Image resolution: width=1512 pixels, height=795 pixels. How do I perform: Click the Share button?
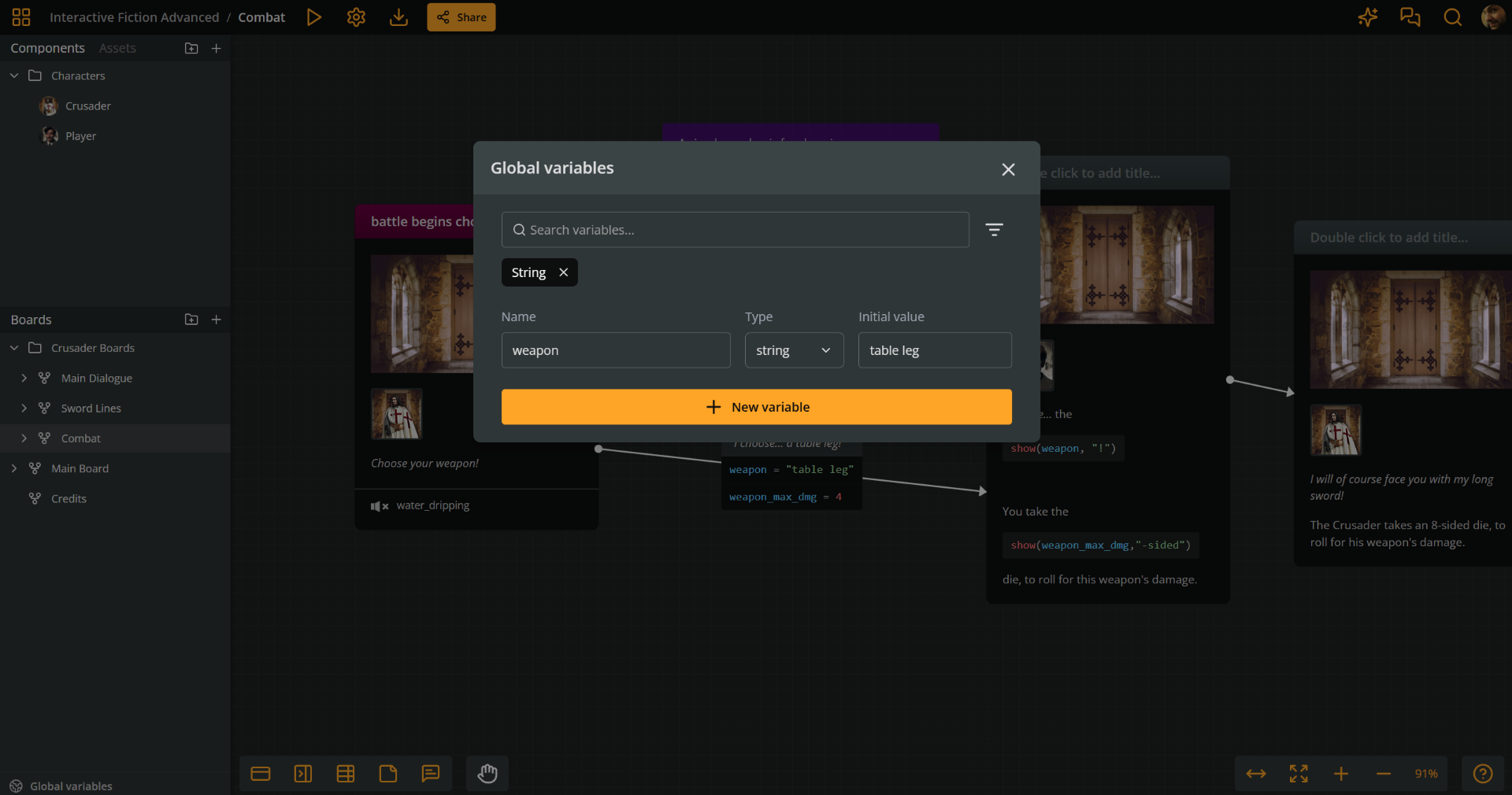[461, 17]
